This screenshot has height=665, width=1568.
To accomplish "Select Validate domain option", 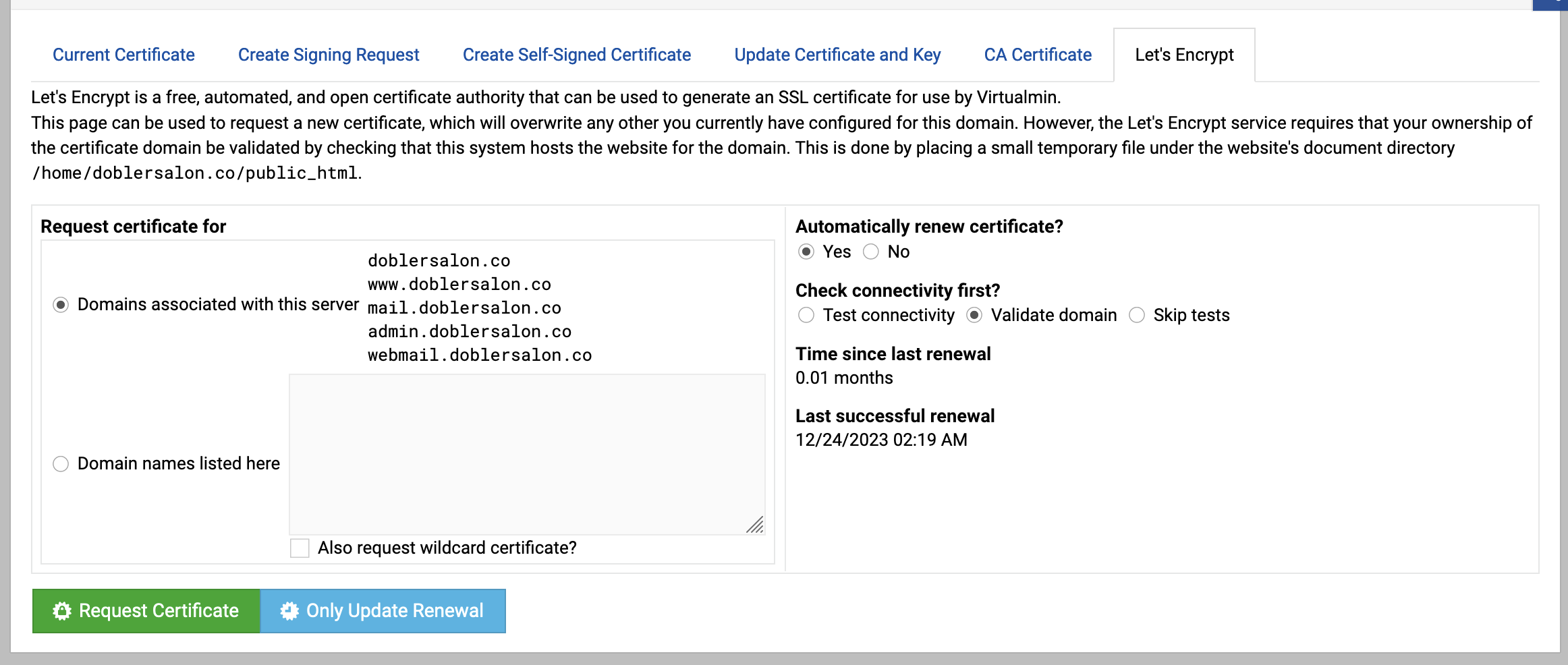I will pos(974,315).
